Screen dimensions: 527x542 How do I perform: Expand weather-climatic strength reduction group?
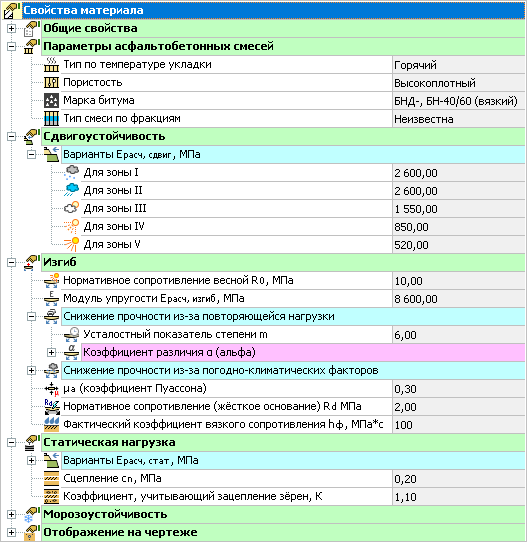tap(31, 371)
